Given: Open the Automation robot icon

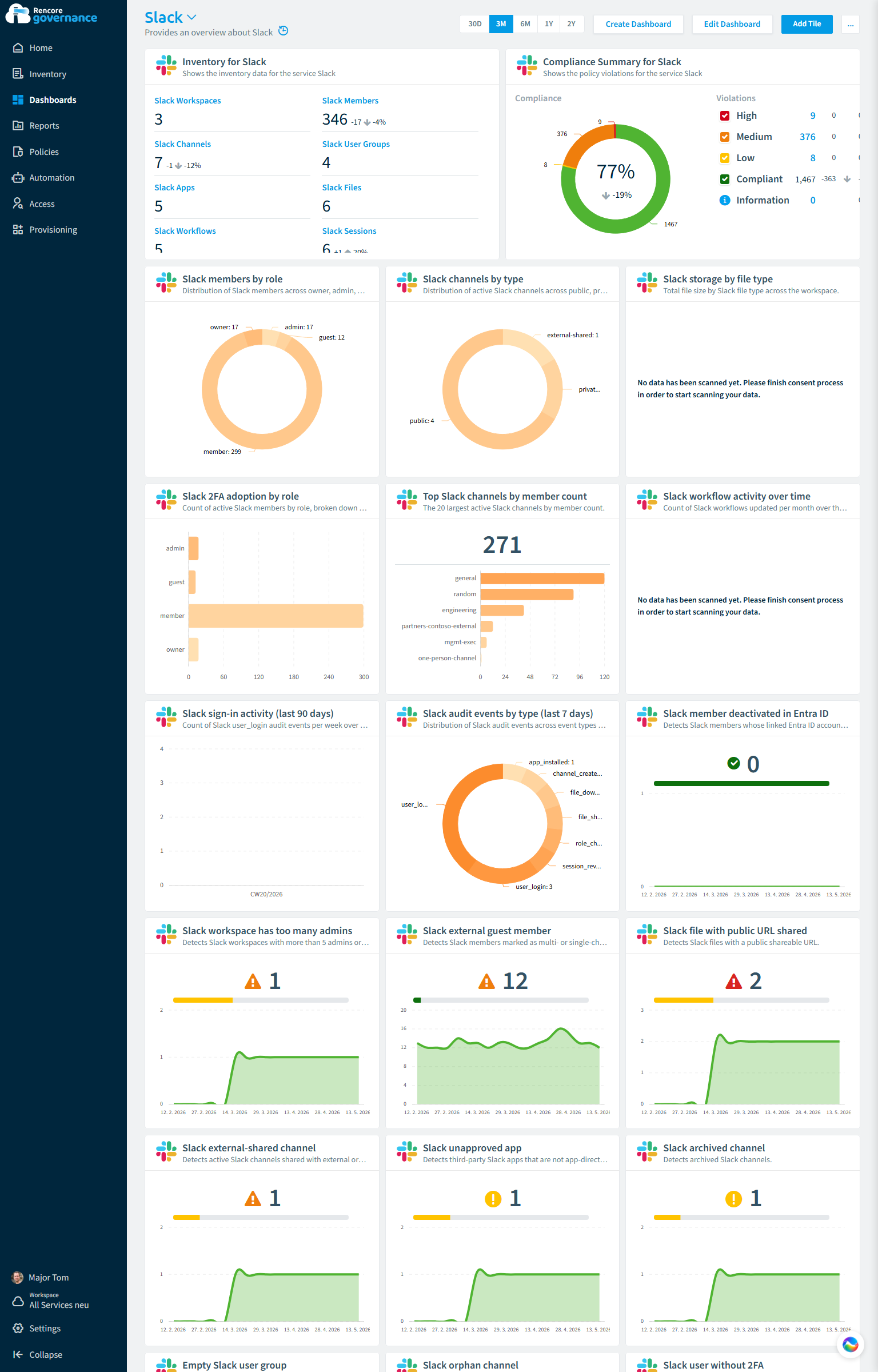Looking at the screenshot, I should (18, 177).
